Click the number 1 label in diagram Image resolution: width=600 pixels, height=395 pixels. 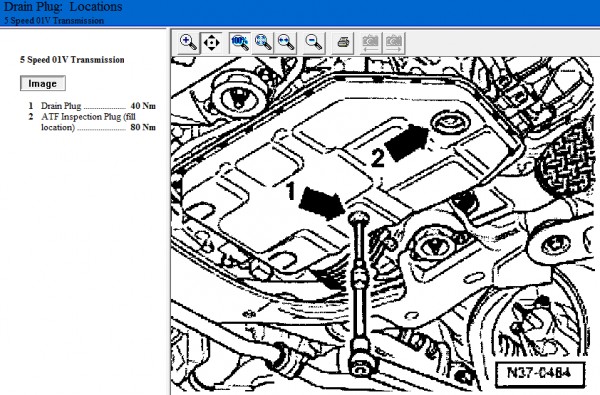[291, 190]
